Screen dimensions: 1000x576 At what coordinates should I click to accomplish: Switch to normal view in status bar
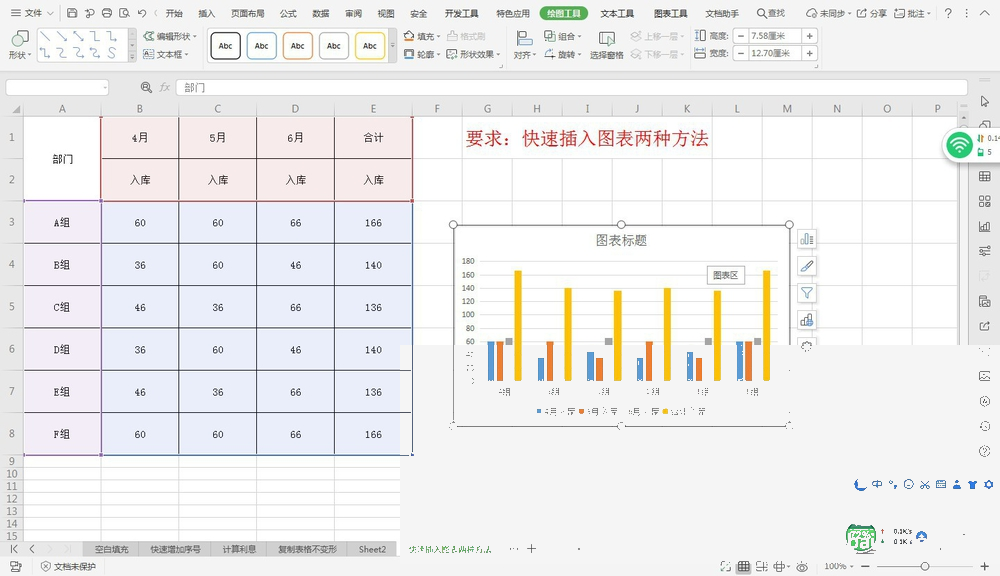click(x=744, y=566)
